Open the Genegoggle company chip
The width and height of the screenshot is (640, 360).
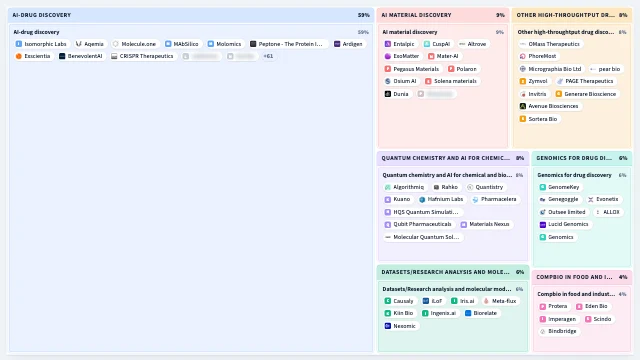559,200
